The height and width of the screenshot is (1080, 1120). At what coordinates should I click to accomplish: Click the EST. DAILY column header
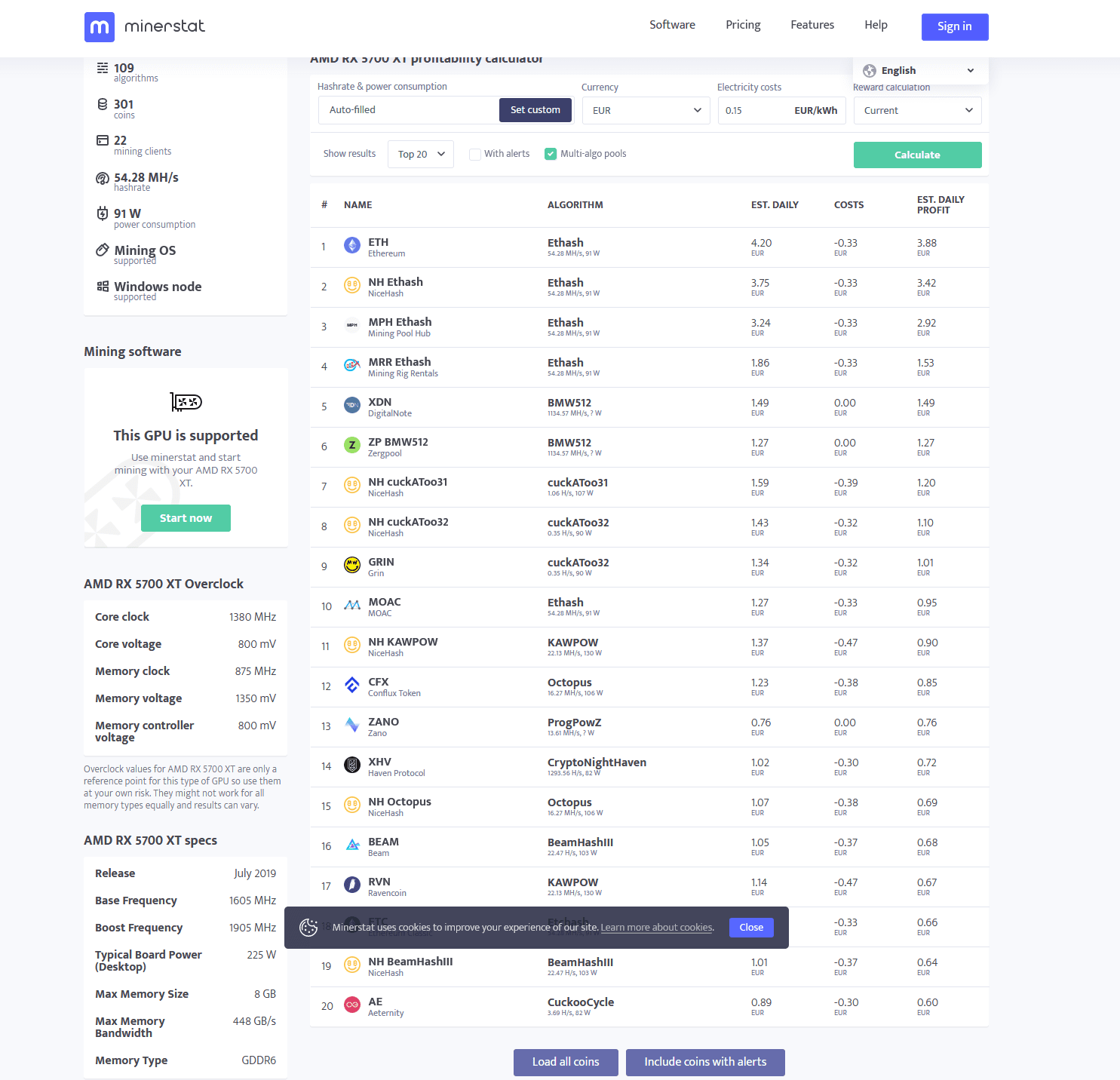(775, 205)
